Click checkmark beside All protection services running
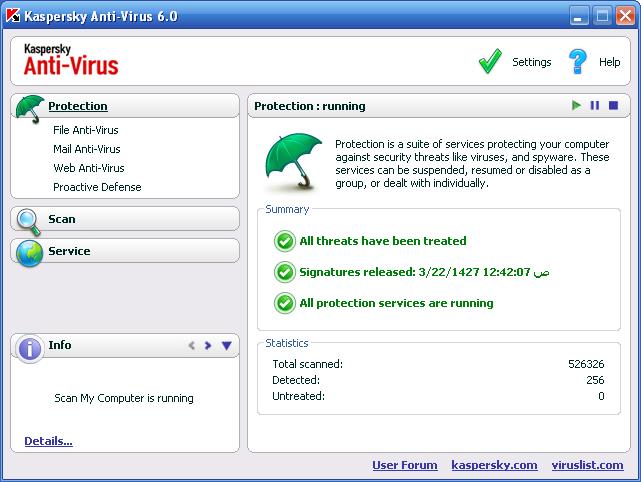 [x=285, y=303]
